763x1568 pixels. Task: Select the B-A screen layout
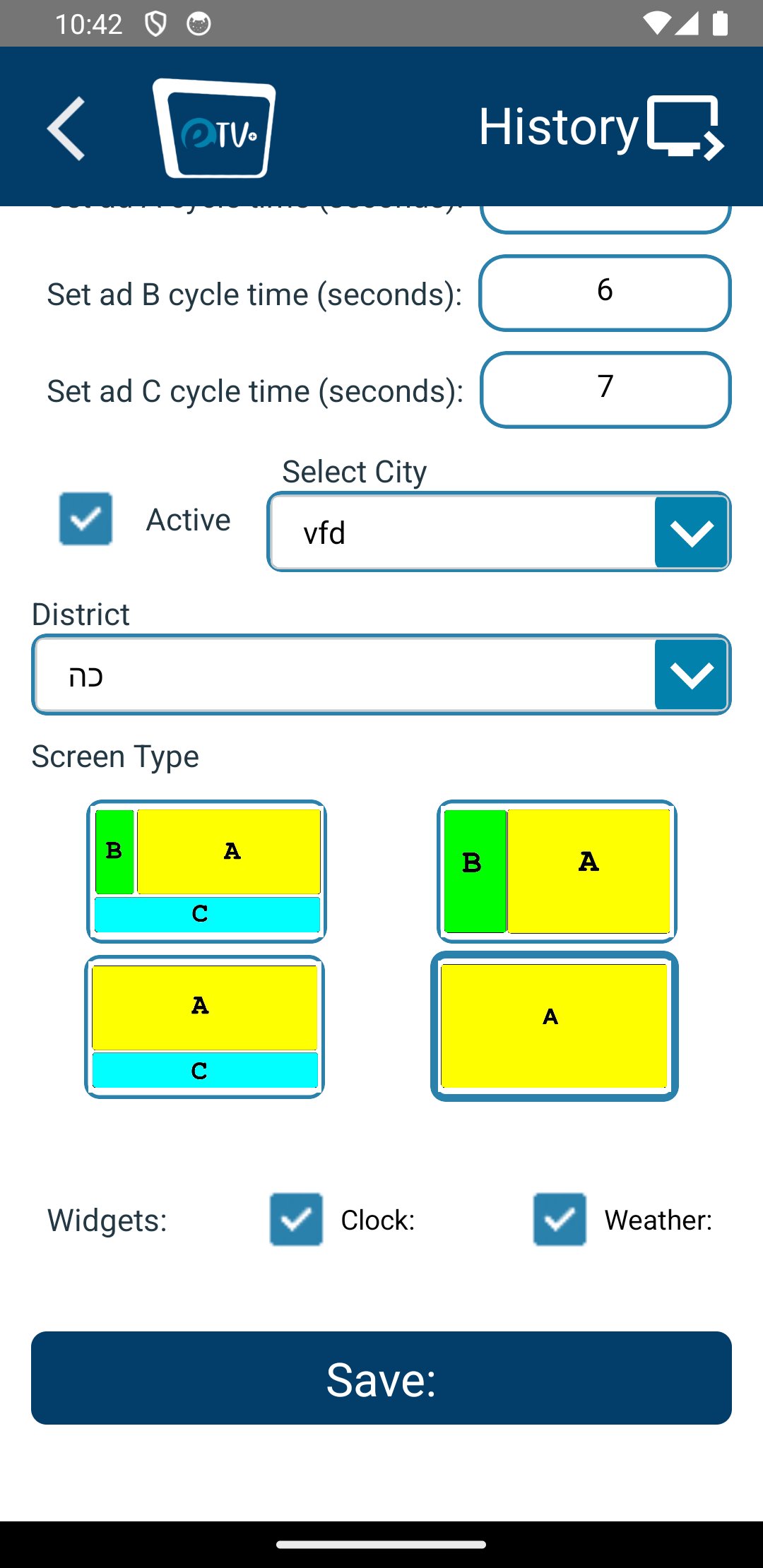point(557,871)
